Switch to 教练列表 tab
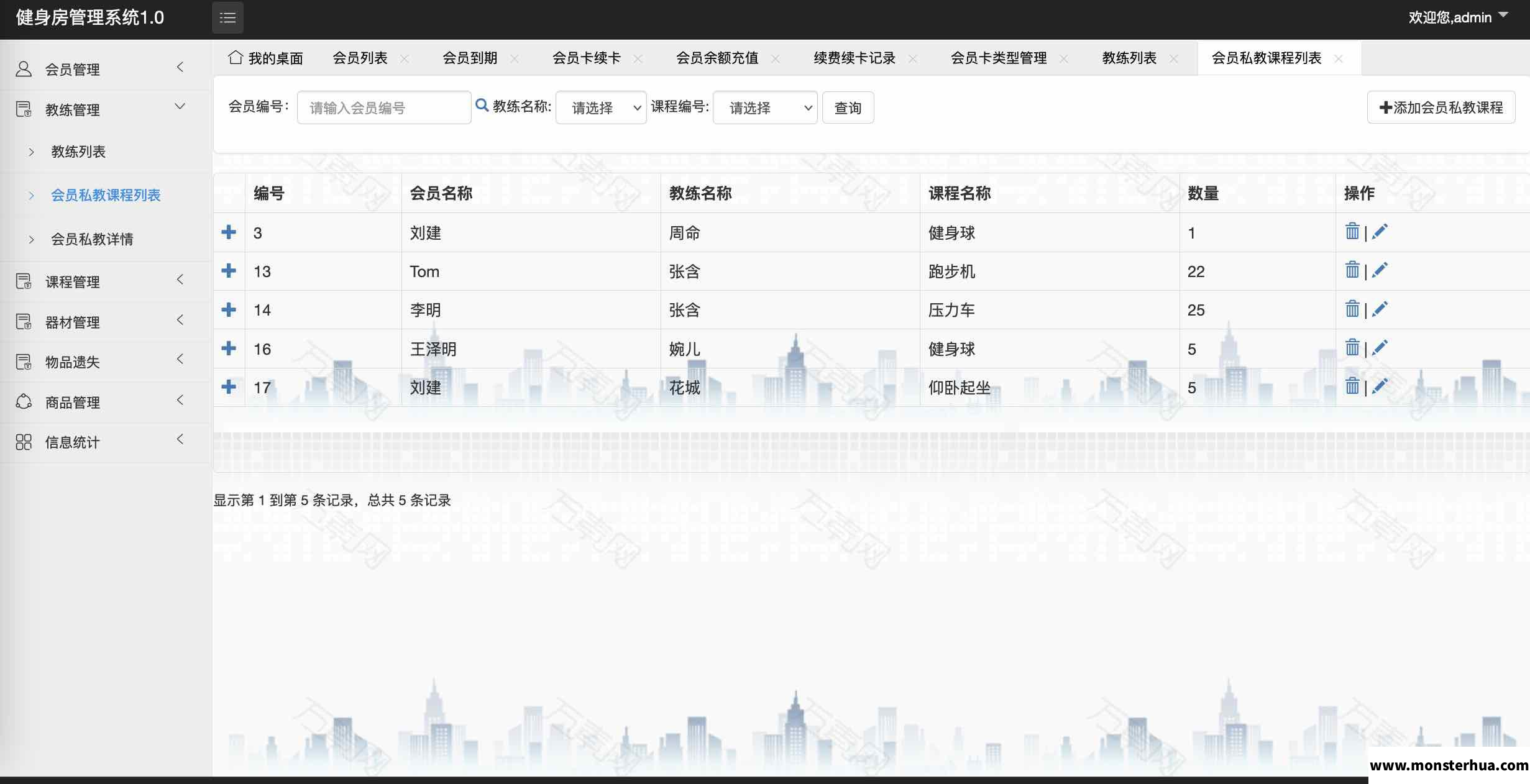Image resolution: width=1530 pixels, height=784 pixels. [x=1129, y=58]
